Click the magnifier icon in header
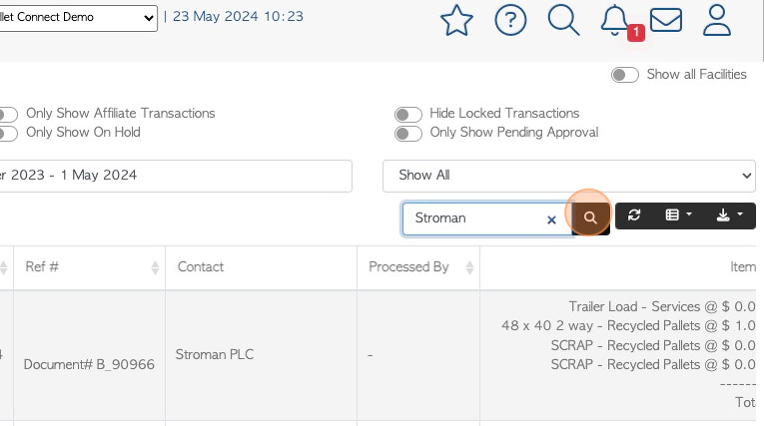The width and height of the screenshot is (764, 426). [563, 20]
